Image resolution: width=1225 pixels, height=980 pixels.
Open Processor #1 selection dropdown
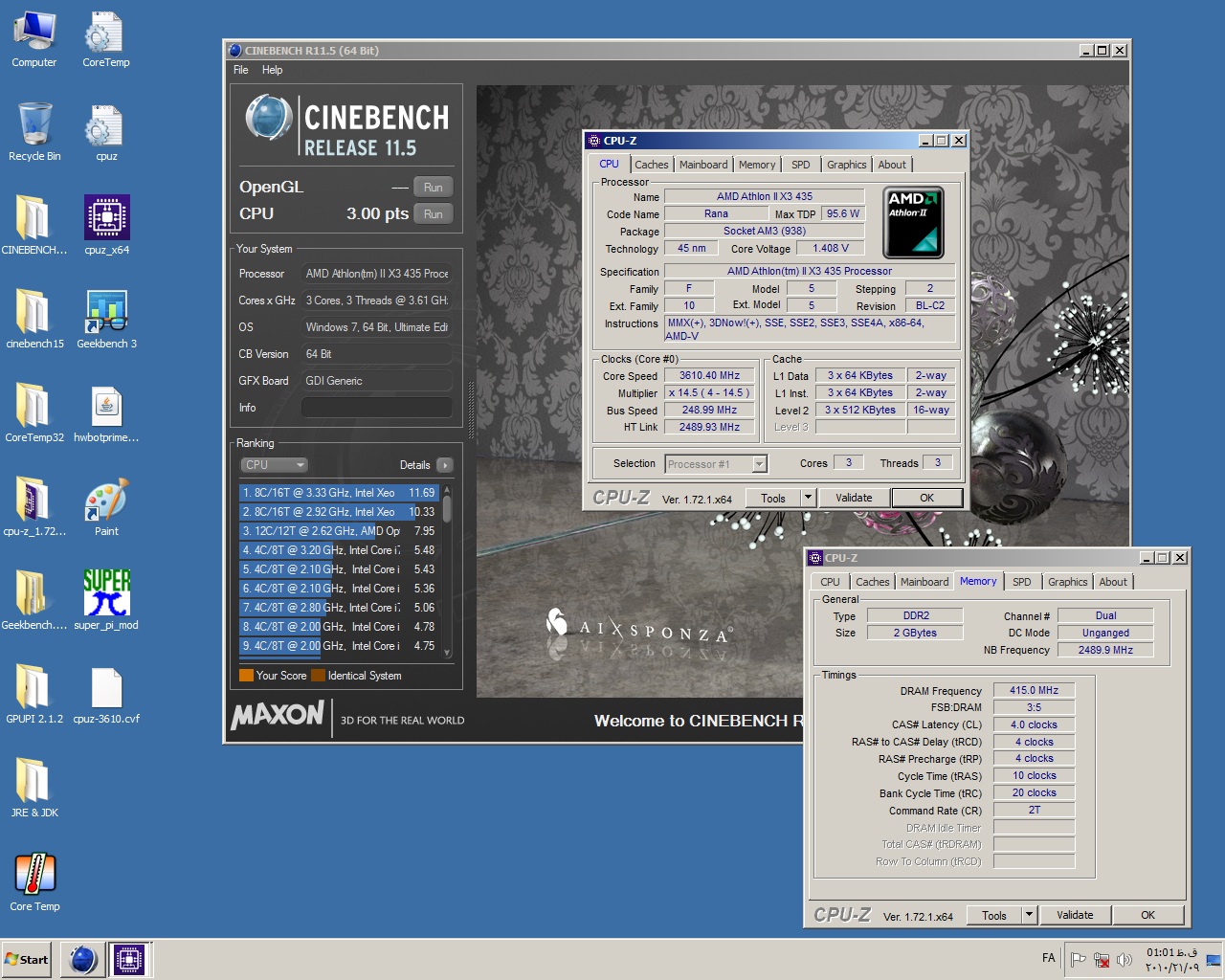717,464
